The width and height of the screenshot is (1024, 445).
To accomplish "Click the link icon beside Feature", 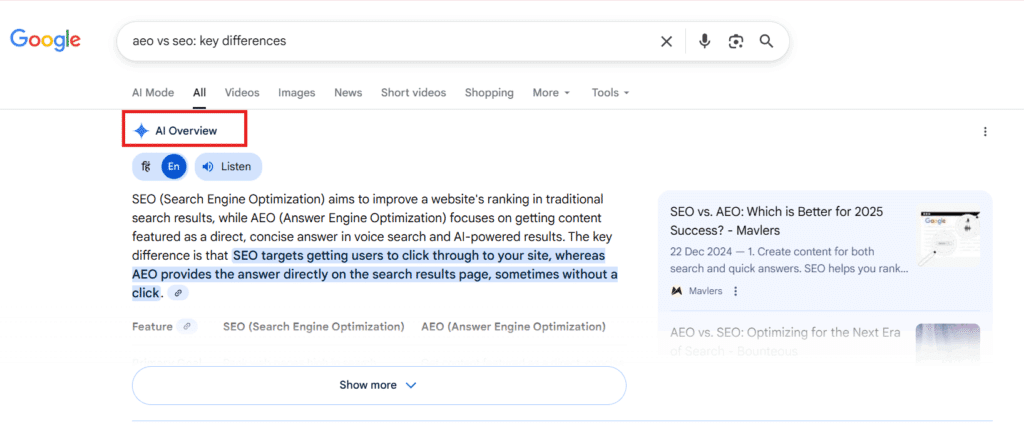I will click(187, 326).
